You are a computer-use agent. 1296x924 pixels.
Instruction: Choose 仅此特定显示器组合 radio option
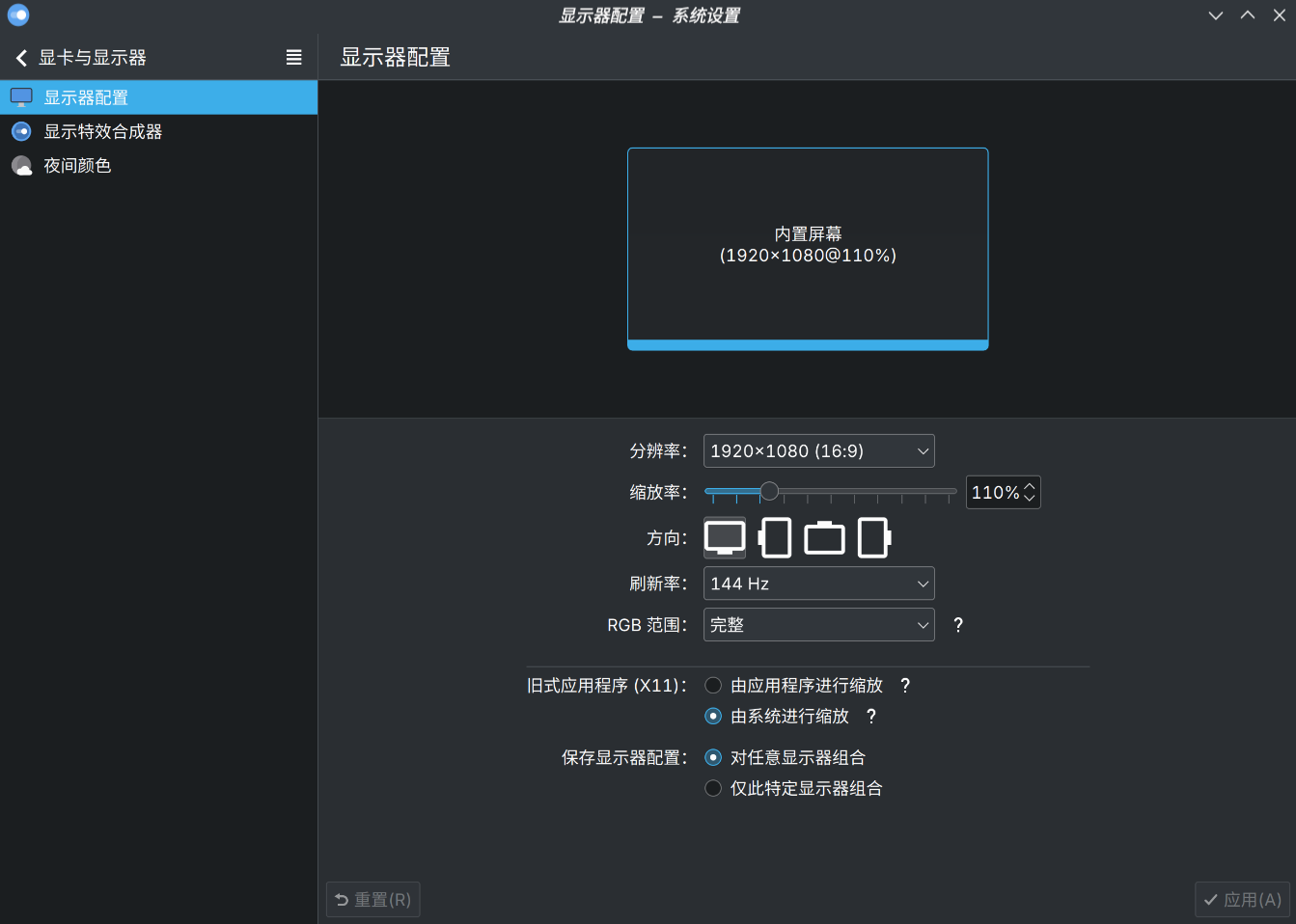713,789
